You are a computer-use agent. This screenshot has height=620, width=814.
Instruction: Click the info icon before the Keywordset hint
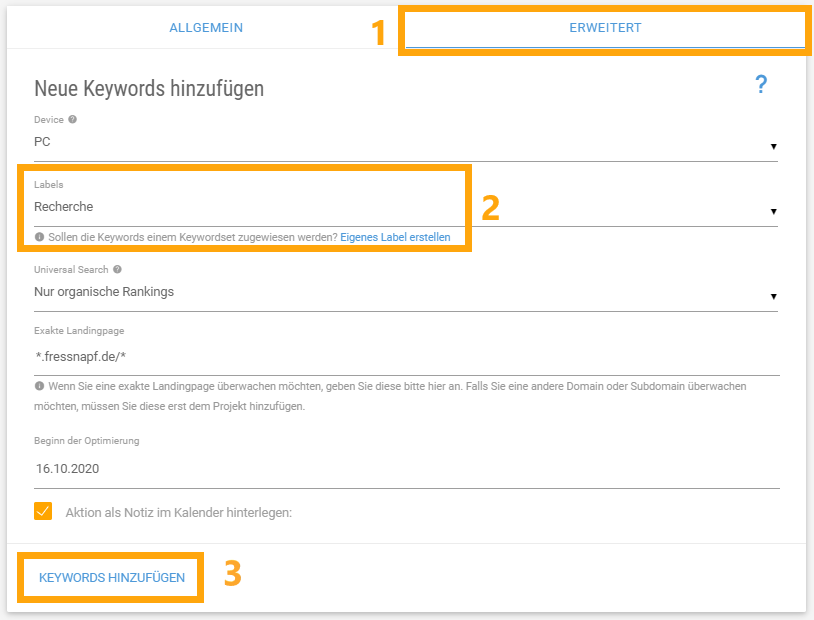(x=39, y=237)
